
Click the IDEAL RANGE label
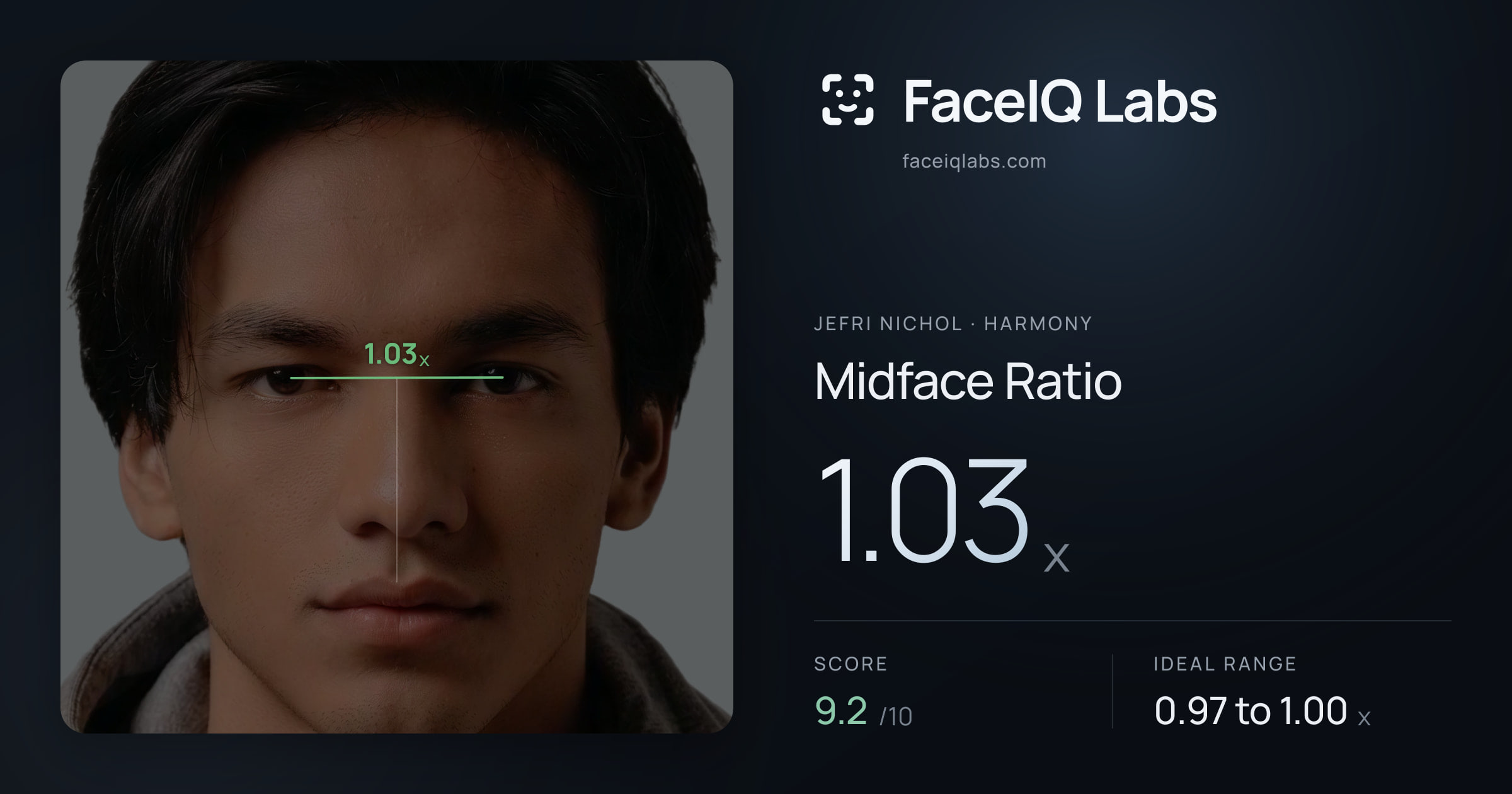(x=1225, y=664)
